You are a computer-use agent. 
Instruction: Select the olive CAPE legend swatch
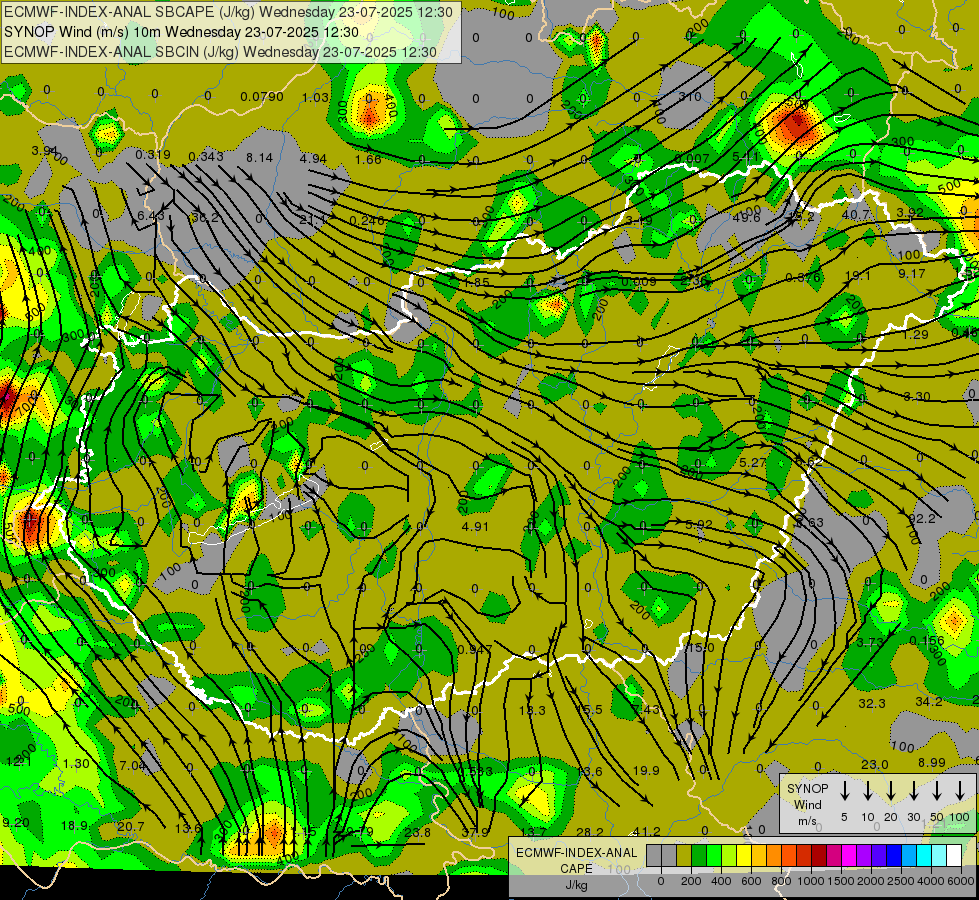tap(684, 855)
